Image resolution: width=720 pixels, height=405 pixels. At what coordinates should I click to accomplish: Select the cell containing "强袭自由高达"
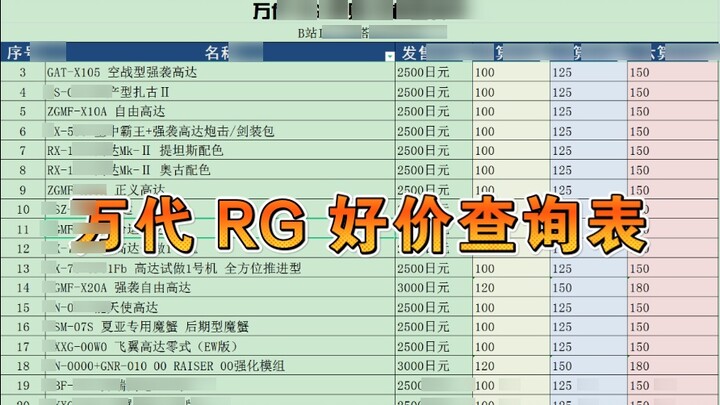click(220, 288)
